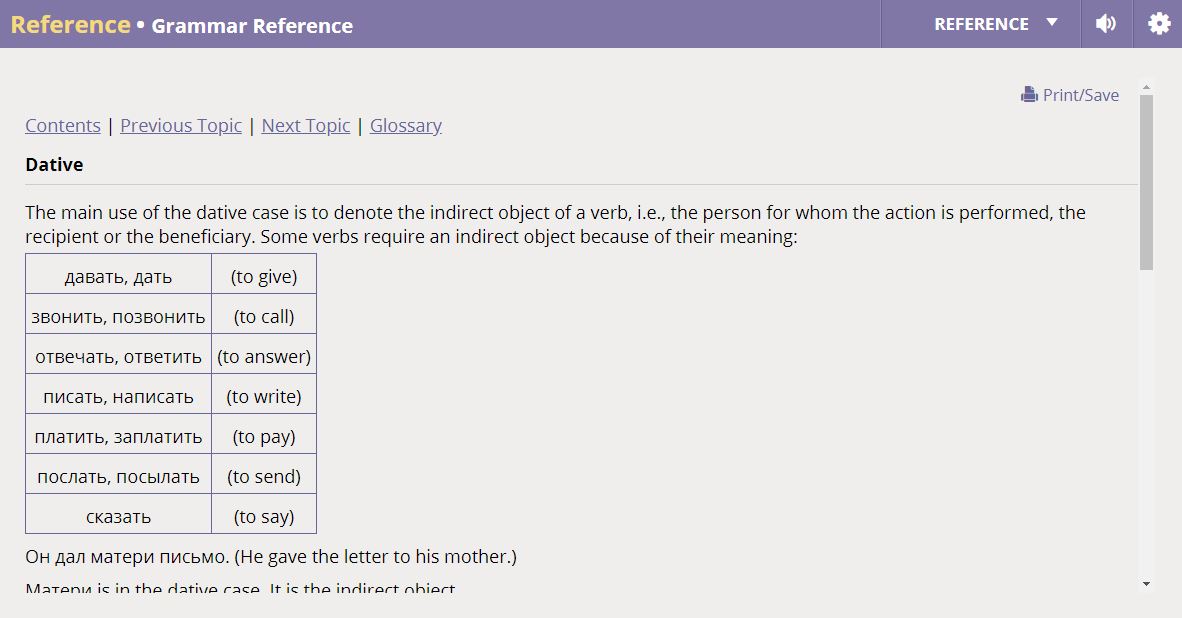The height and width of the screenshot is (618, 1182).
Task: Open the Contents page
Action: [x=62, y=125]
